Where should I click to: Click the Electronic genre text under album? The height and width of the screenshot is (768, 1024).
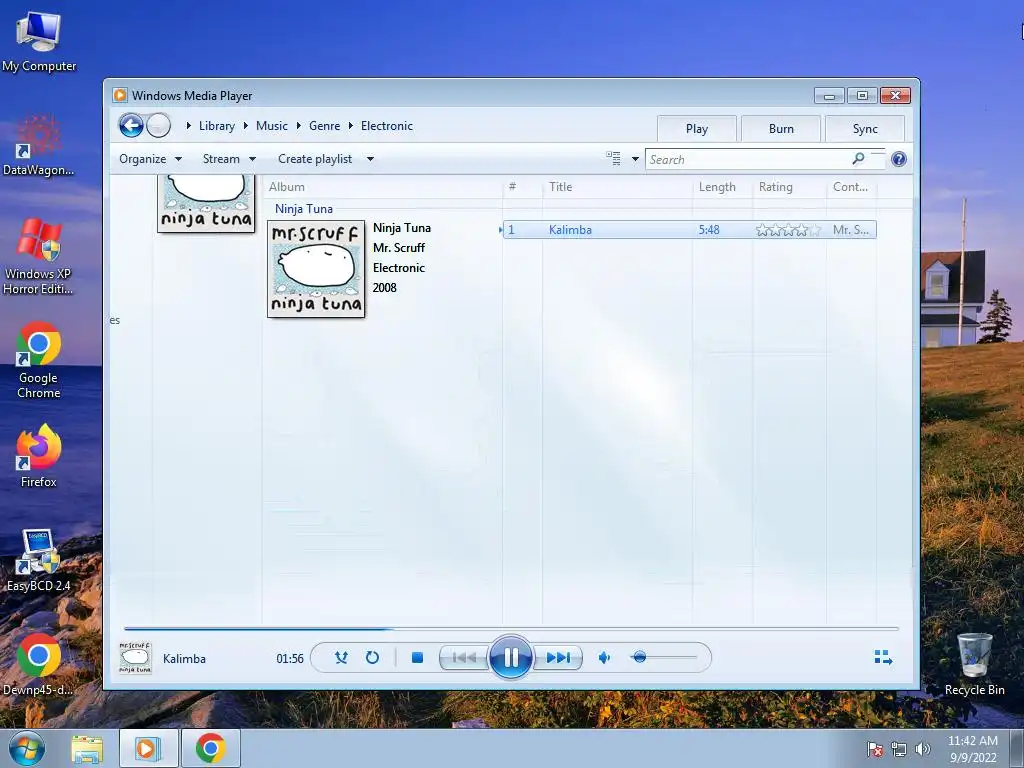pos(398,268)
